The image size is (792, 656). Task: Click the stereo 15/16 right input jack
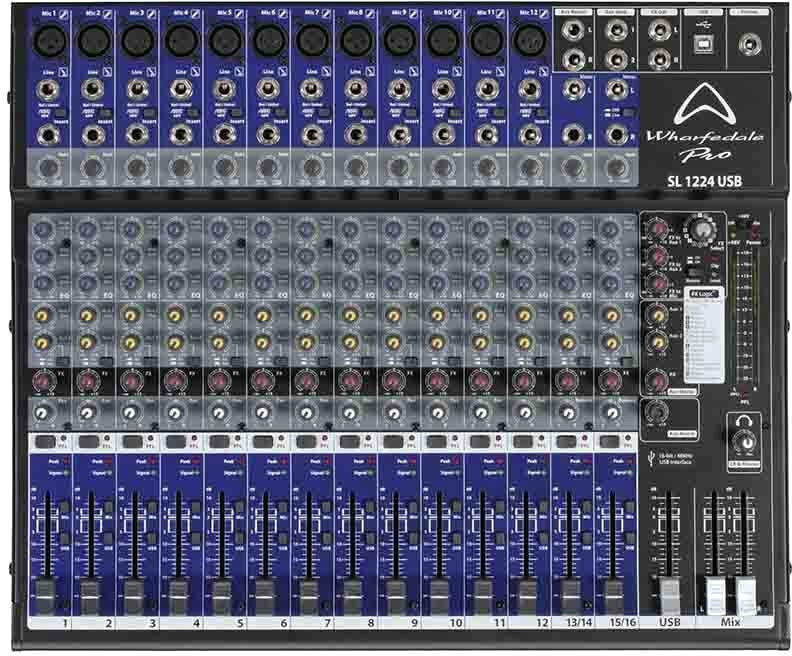616,135
